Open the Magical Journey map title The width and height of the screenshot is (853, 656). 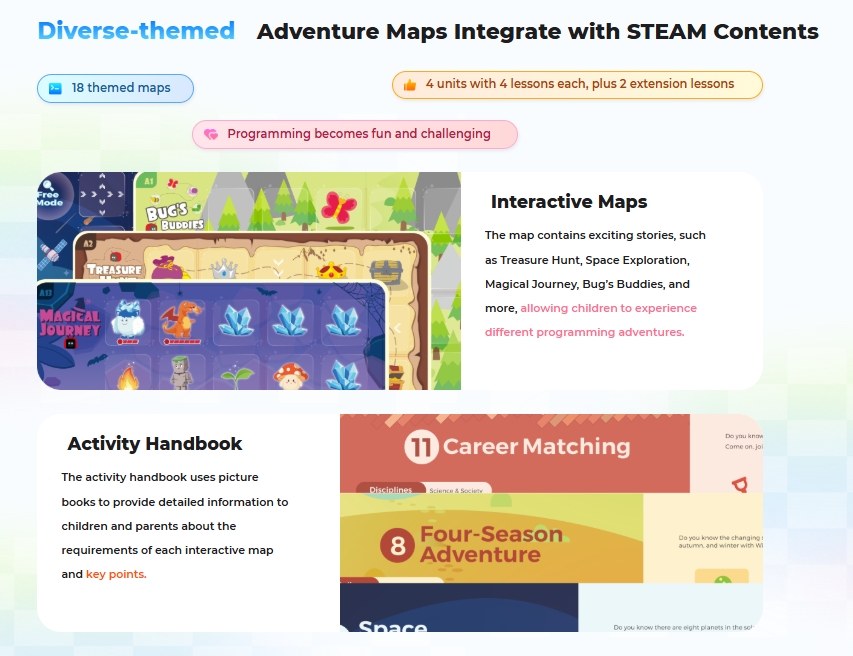70,323
